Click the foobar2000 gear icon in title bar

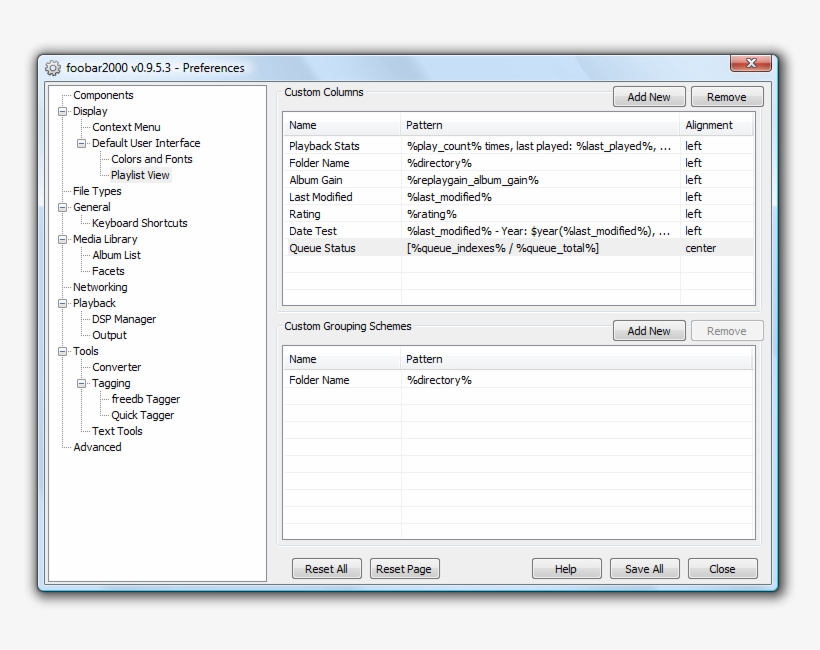point(52,68)
